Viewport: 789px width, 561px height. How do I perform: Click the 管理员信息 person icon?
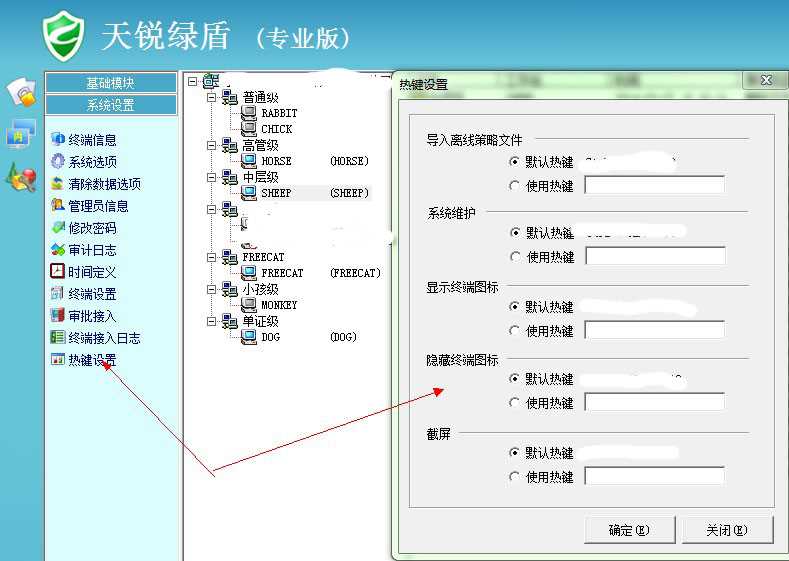(58, 205)
